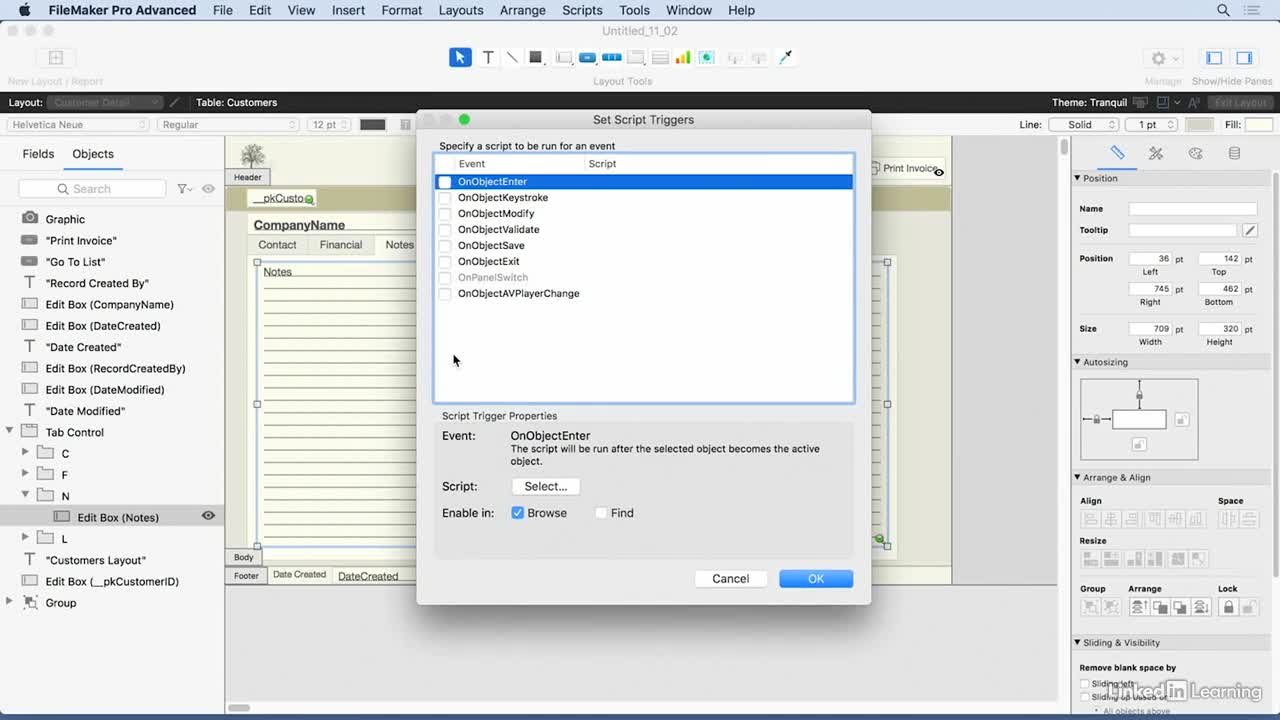This screenshot has height=720, width=1280.
Task: Check the OnObjectEnter trigger checkbox
Action: coord(445,182)
